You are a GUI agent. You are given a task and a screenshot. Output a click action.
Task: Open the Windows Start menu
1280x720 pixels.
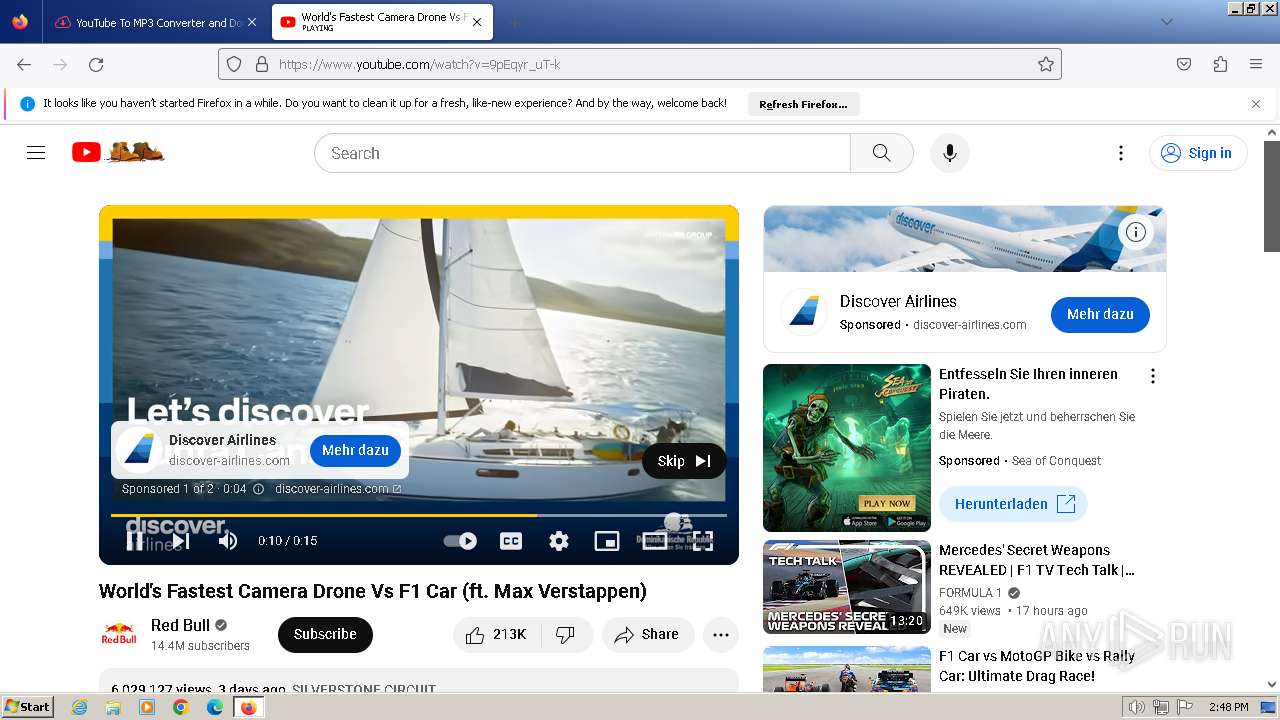[x=28, y=707]
